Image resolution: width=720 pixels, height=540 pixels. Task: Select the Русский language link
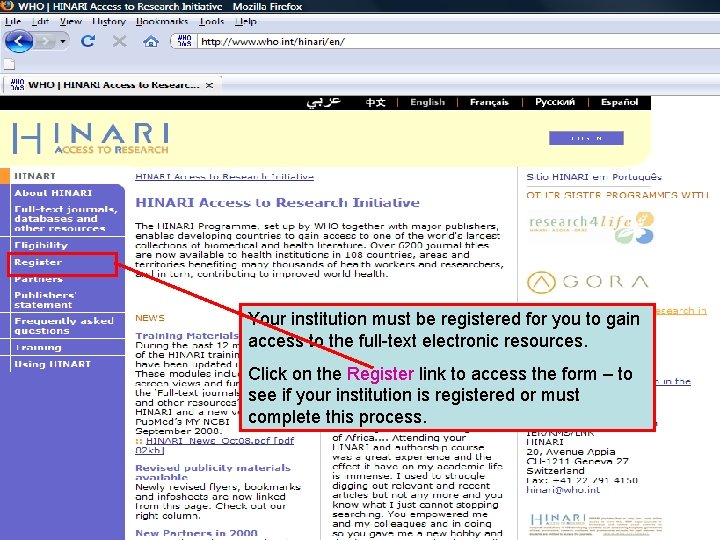[x=555, y=102]
